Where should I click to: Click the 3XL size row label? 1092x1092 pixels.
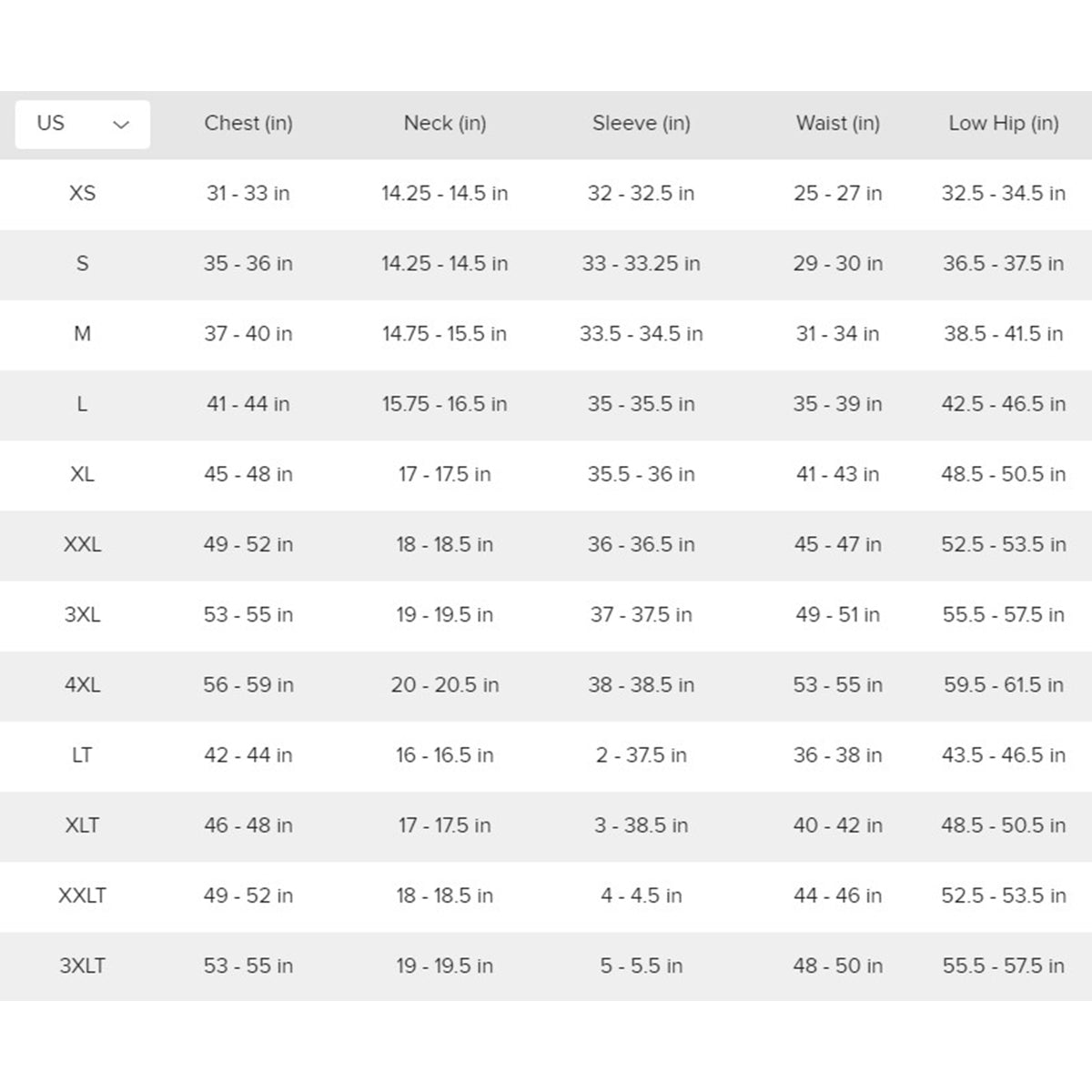[x=82, y=614]
